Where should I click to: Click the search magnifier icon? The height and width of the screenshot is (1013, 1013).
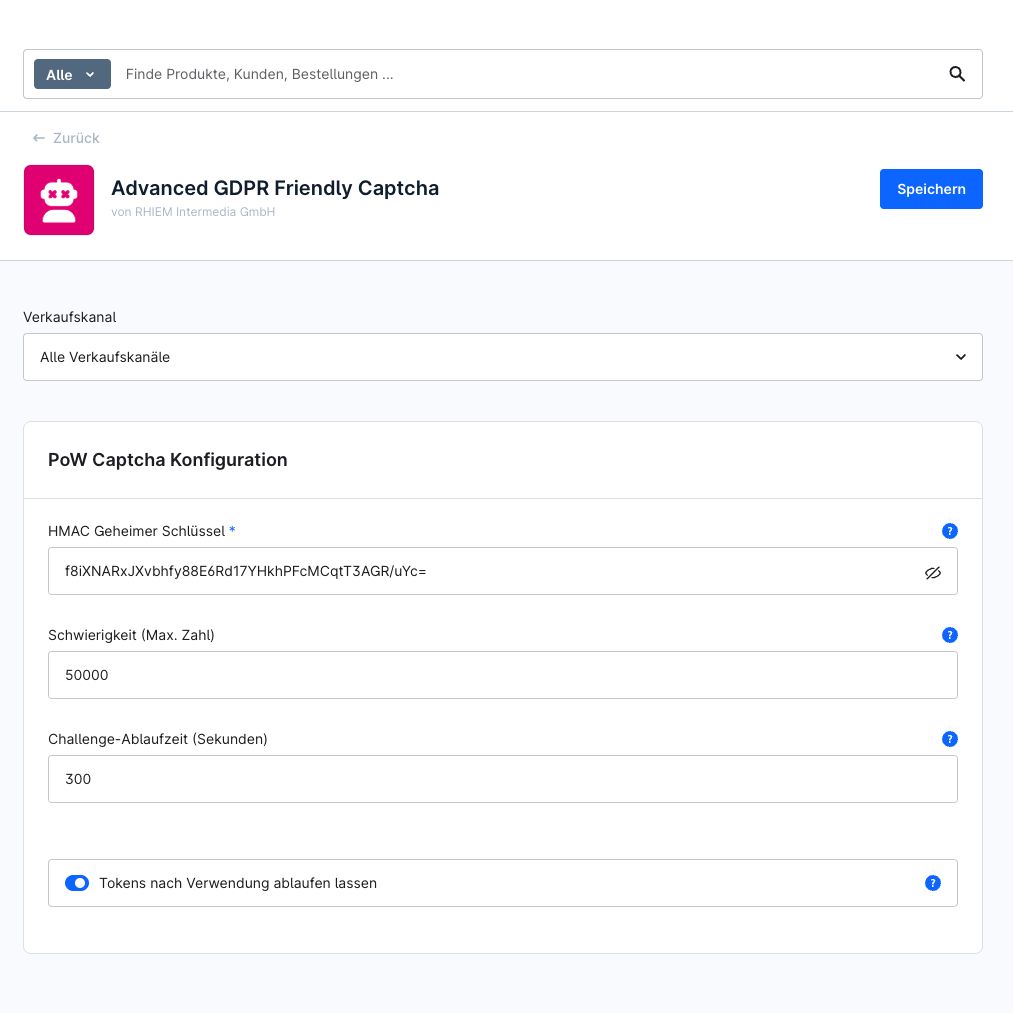957,74
